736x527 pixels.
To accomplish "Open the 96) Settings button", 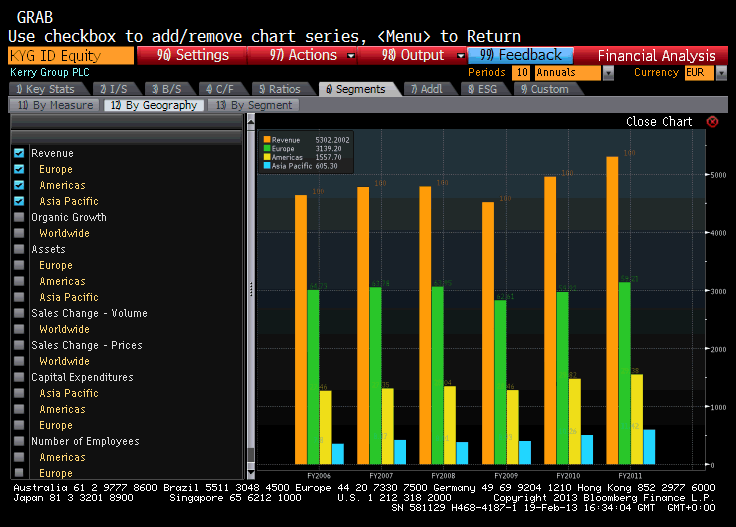I will (x=192, y=55).
